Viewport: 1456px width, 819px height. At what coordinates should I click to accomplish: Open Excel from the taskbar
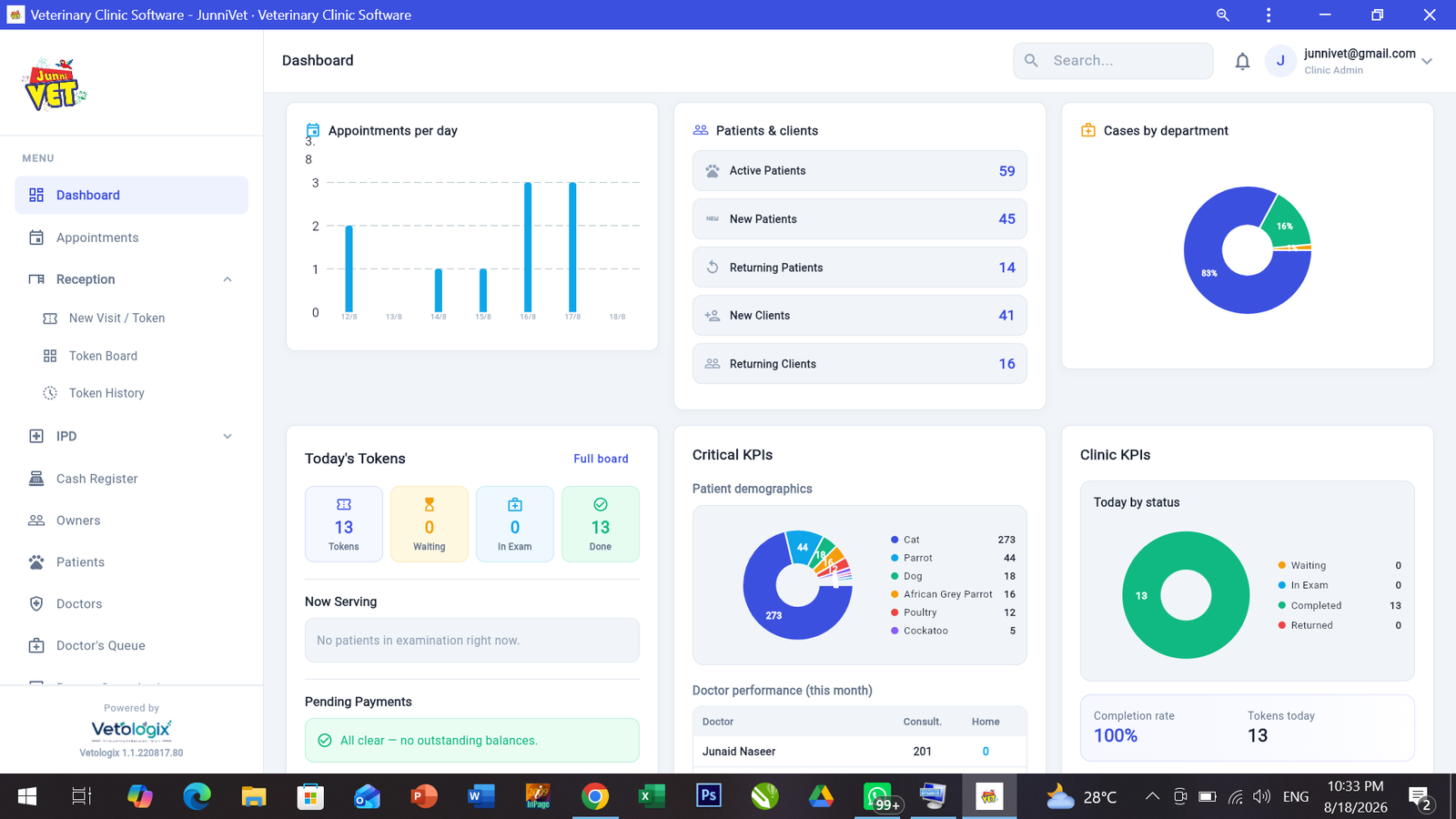652,797
